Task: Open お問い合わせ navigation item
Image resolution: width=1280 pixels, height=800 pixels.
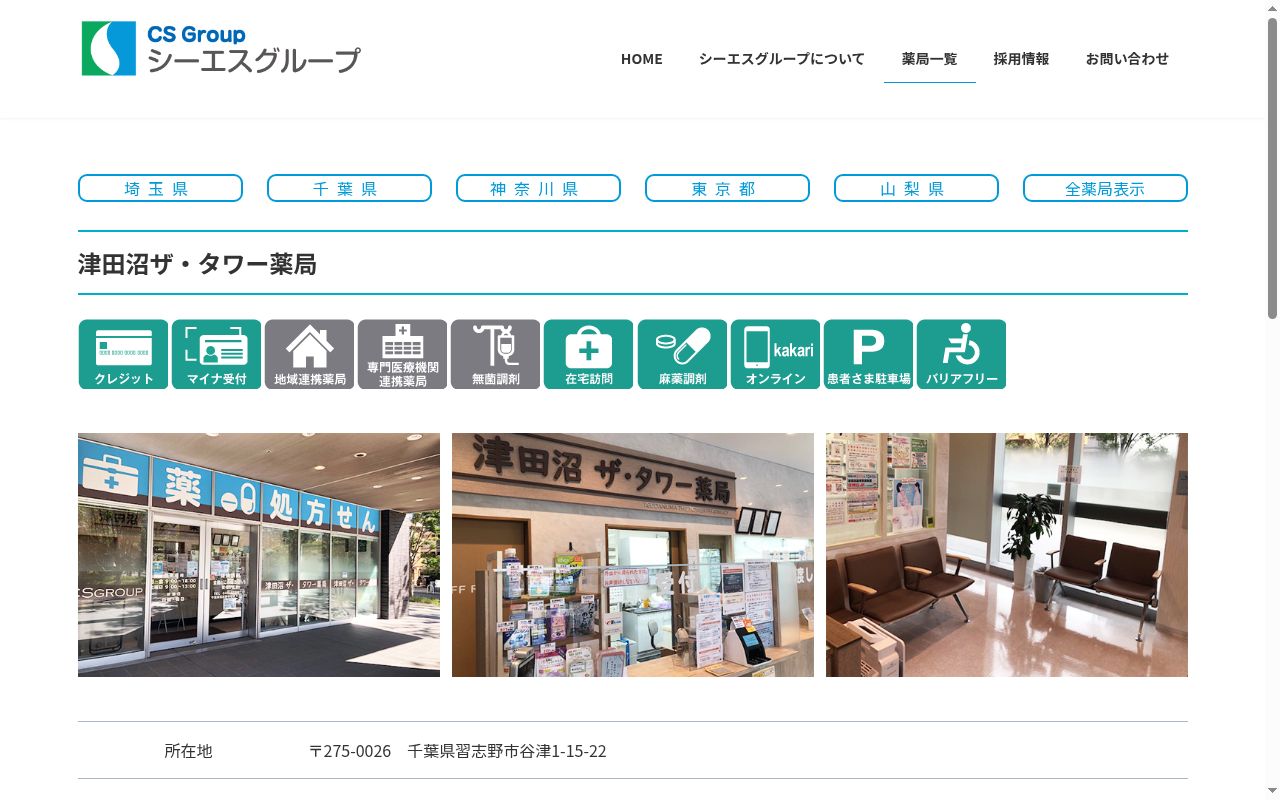Action: pos(1127,59)
